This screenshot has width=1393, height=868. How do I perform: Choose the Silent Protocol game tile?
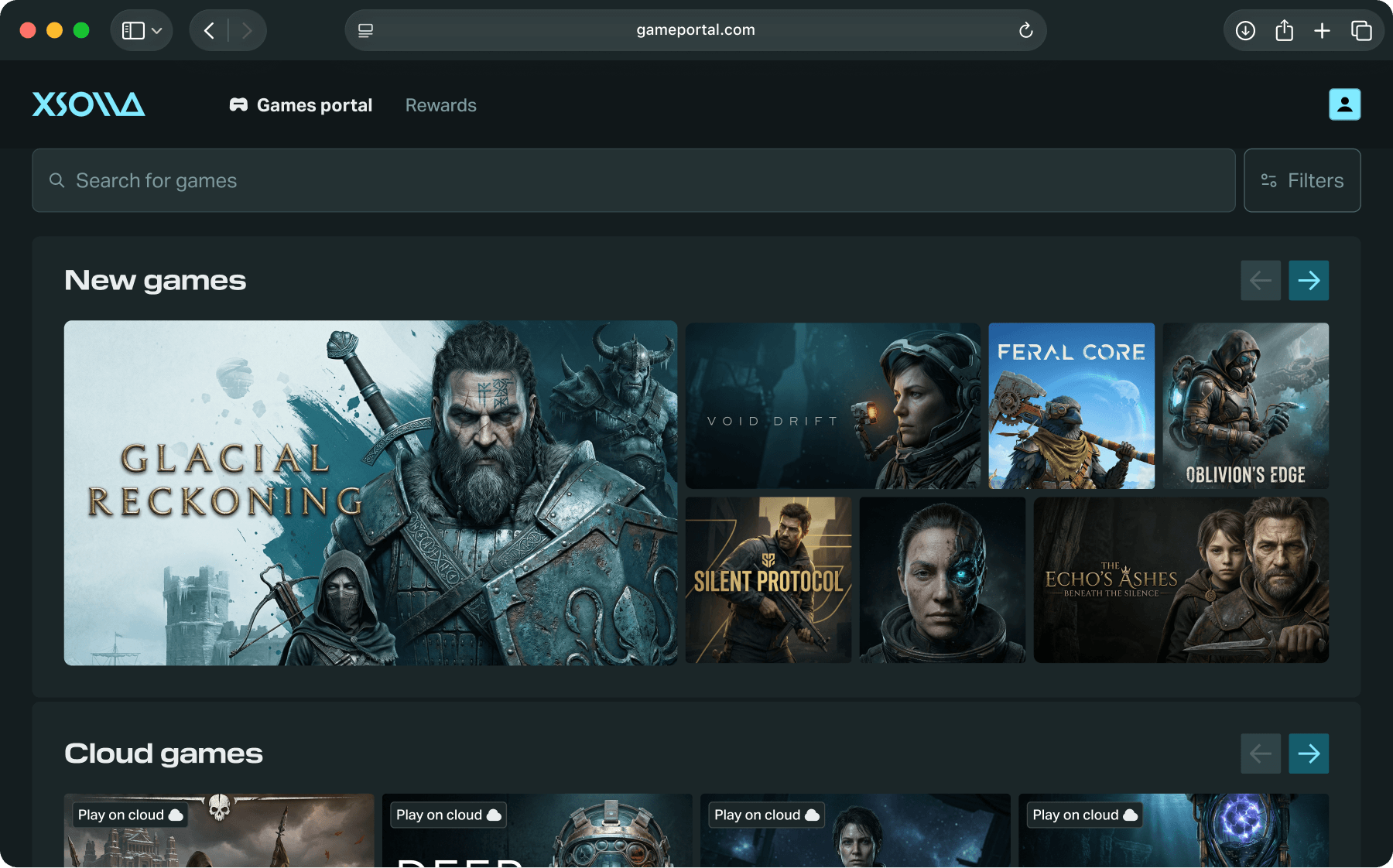click(x=768, y=580)
